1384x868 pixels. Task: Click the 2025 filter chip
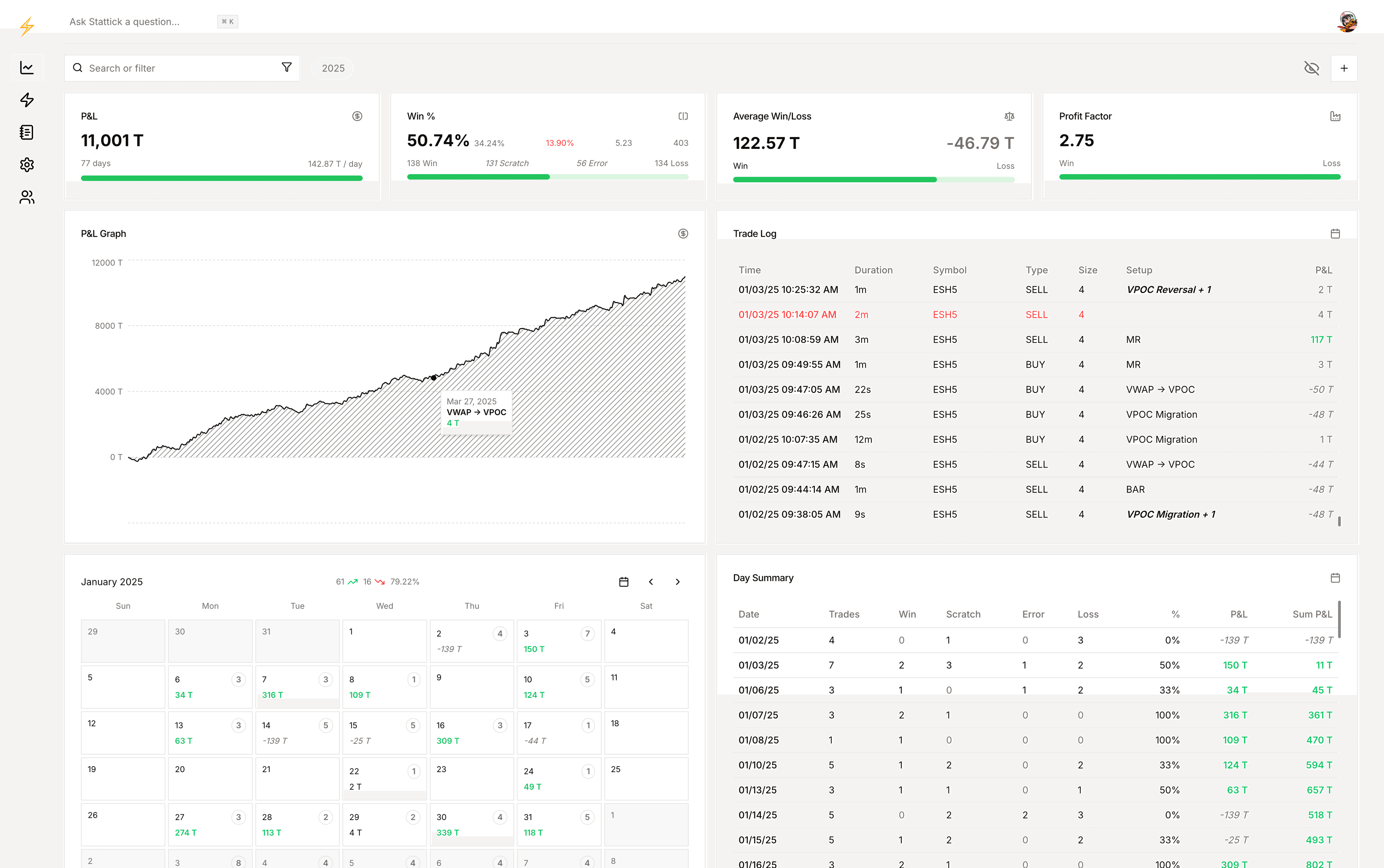click(333, 68)
